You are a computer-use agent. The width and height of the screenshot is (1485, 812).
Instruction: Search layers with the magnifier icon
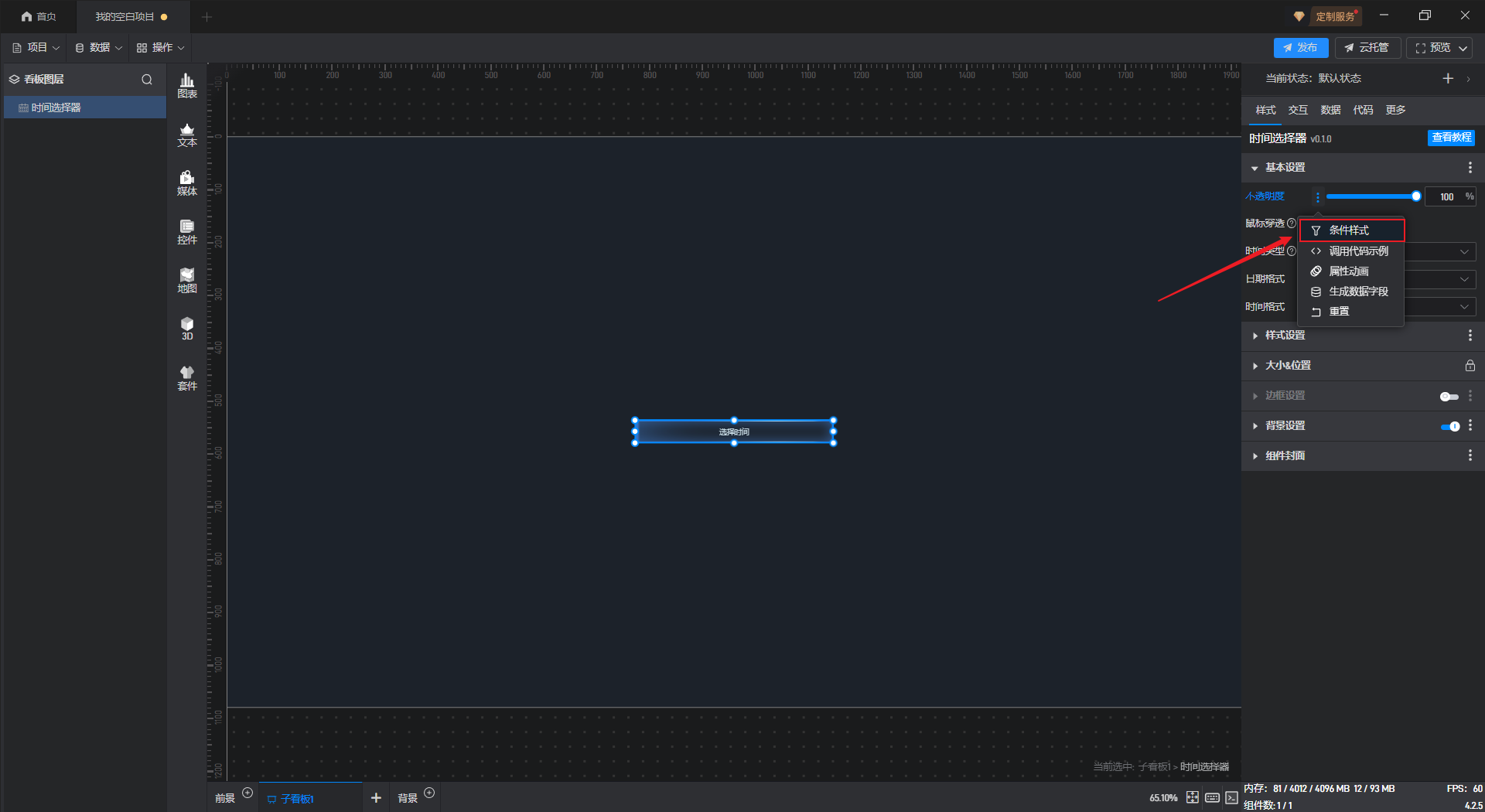coord(147,80)
